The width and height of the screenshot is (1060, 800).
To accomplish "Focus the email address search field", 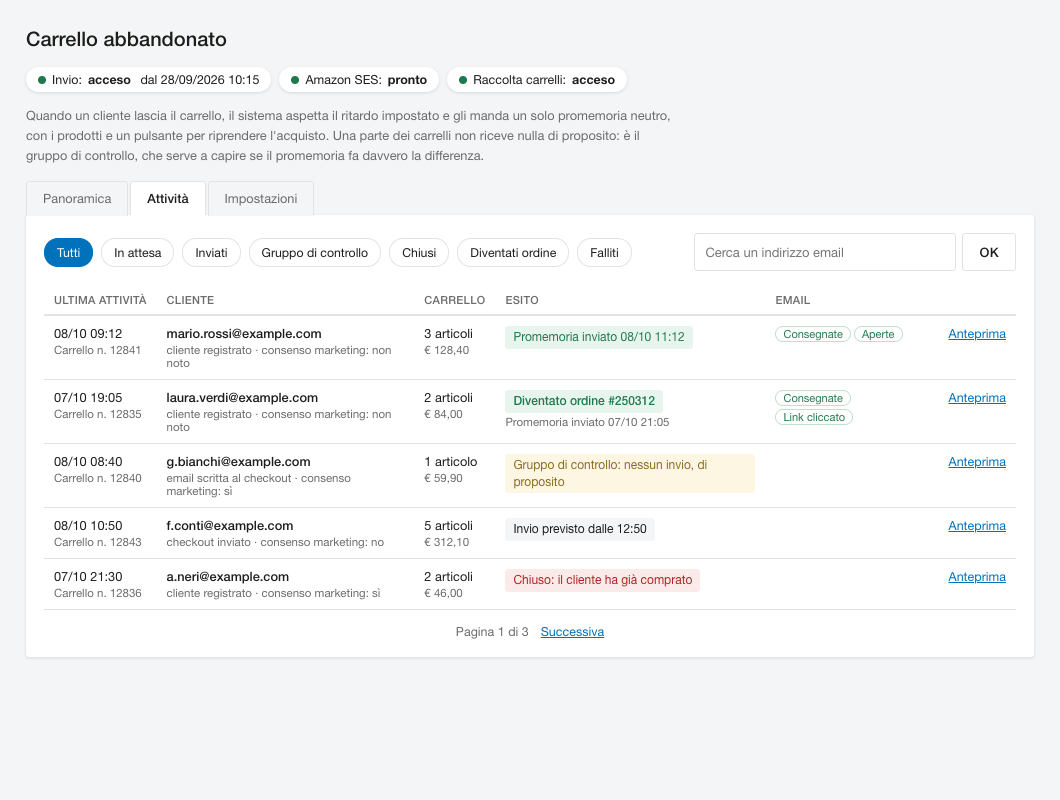I will click(825, 252).
